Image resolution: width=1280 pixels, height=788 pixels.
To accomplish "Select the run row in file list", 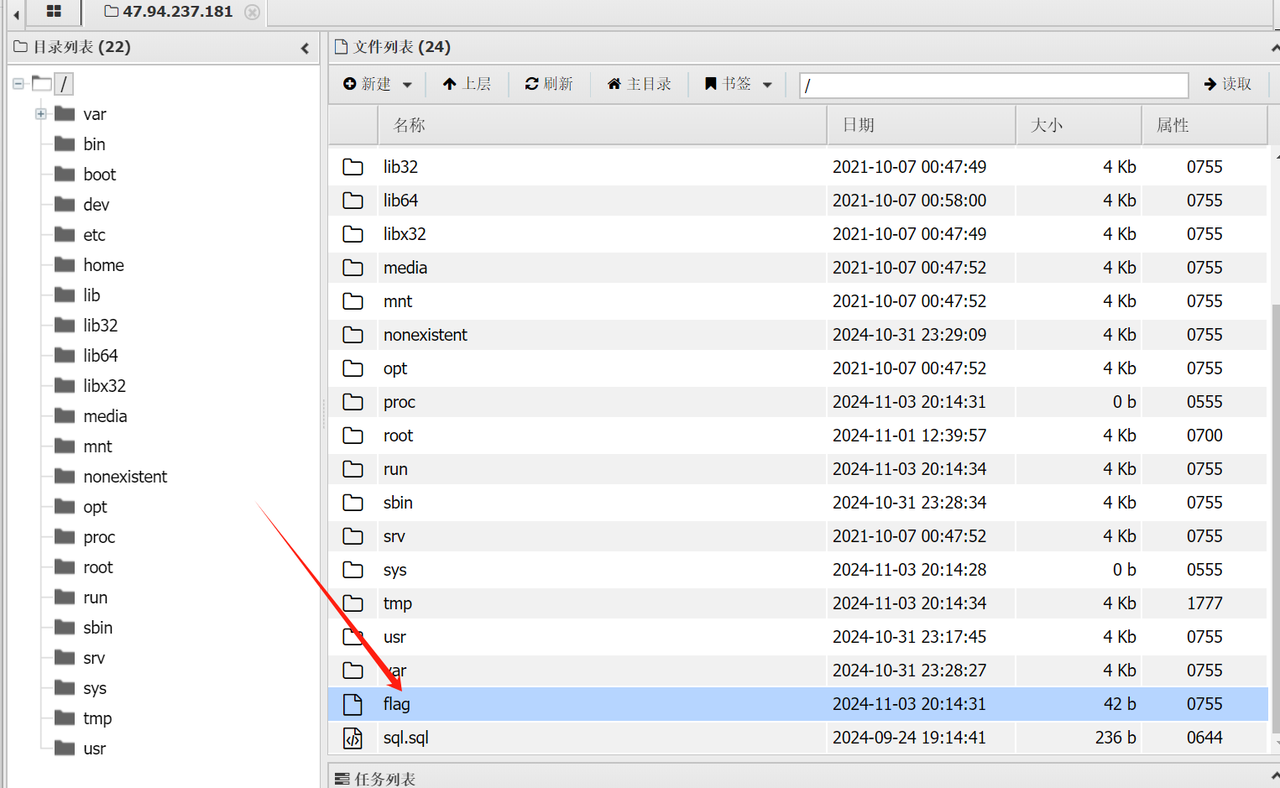I will [x=798, y=469].
